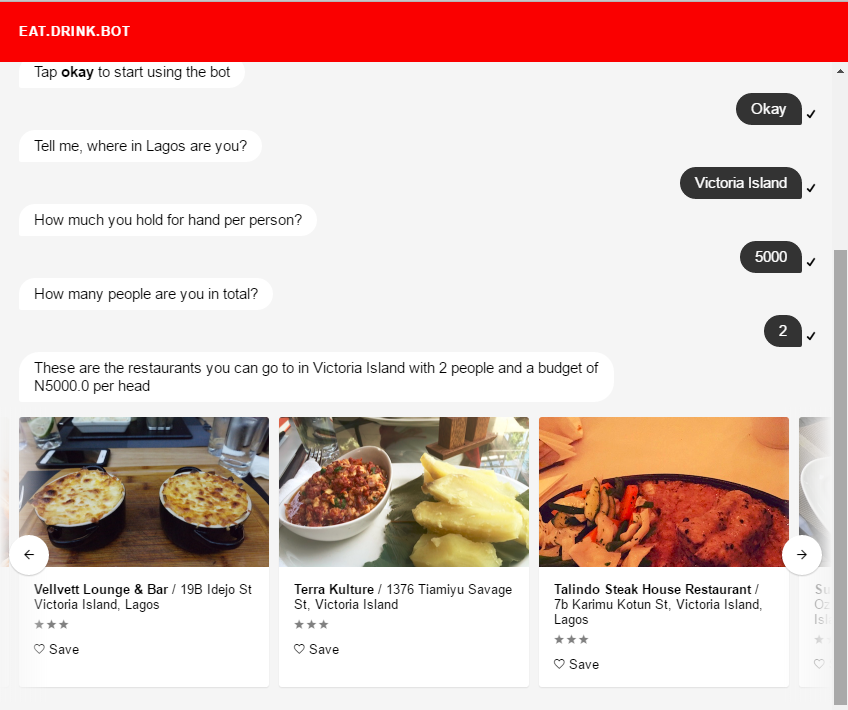Click the checkmark next to 5000 message
This screenshot has height=710, width=848.
click(811, 262)
